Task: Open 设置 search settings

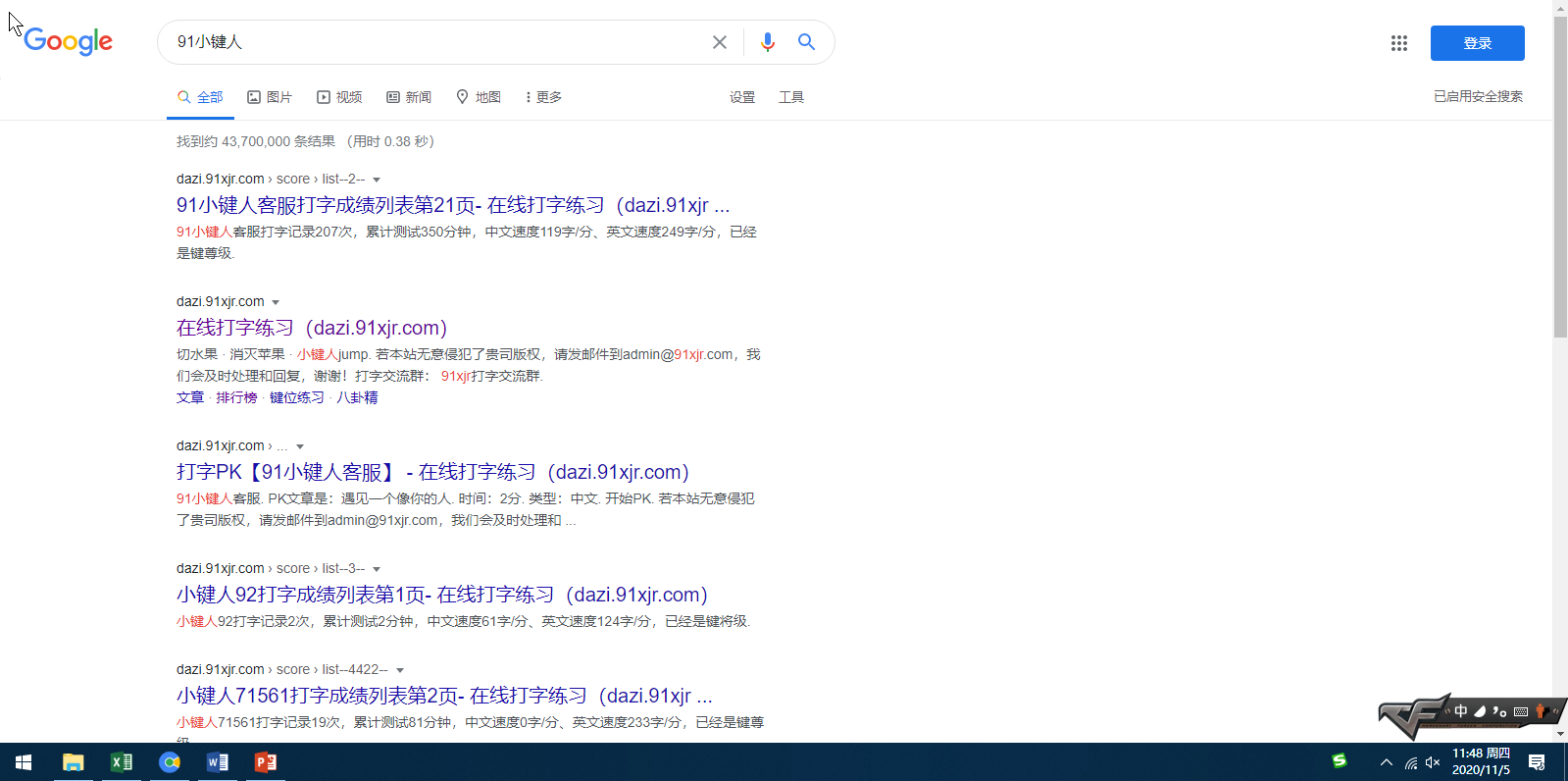Action: click(x=742, y=97)
